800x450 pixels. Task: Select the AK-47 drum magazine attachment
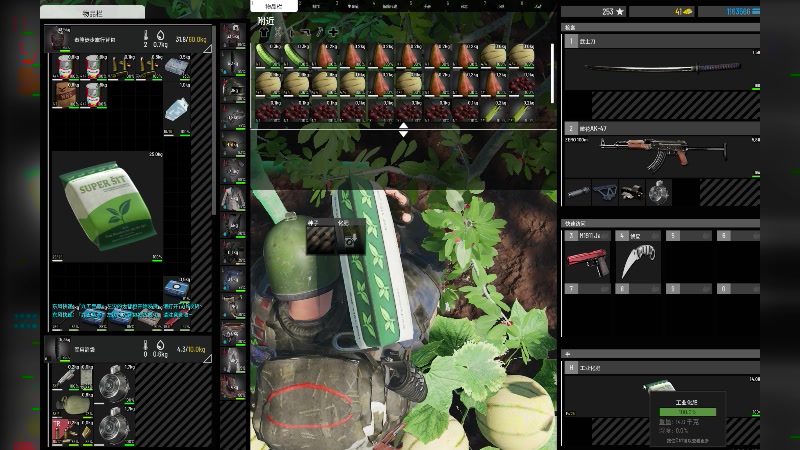[x=659, y=192]
